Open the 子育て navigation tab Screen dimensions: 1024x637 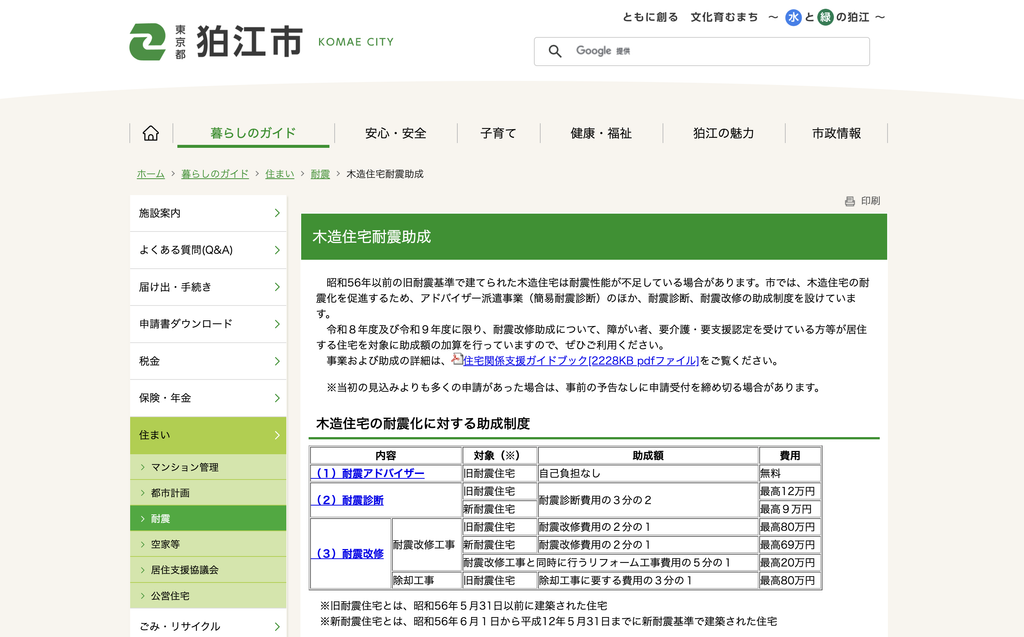click(x=498, y=133)
